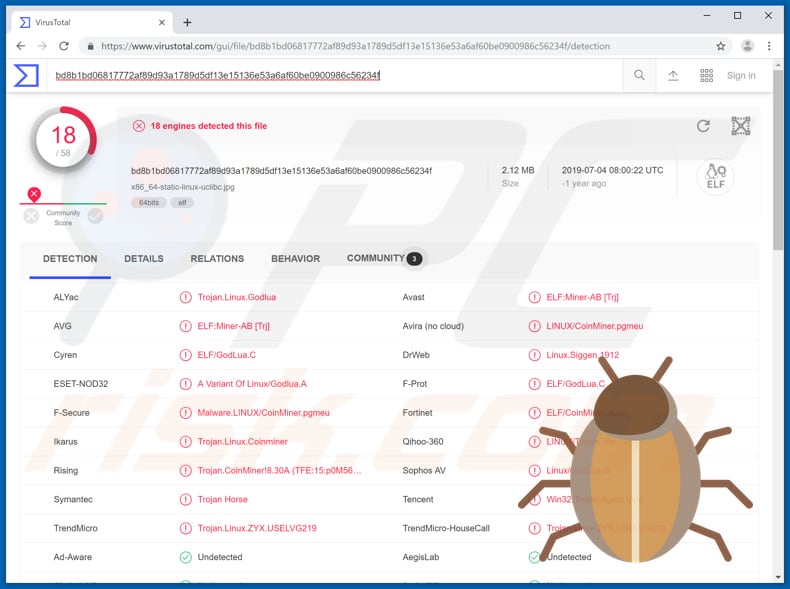
Task: Close the VirusTotal tab
Action: point(162,22)
